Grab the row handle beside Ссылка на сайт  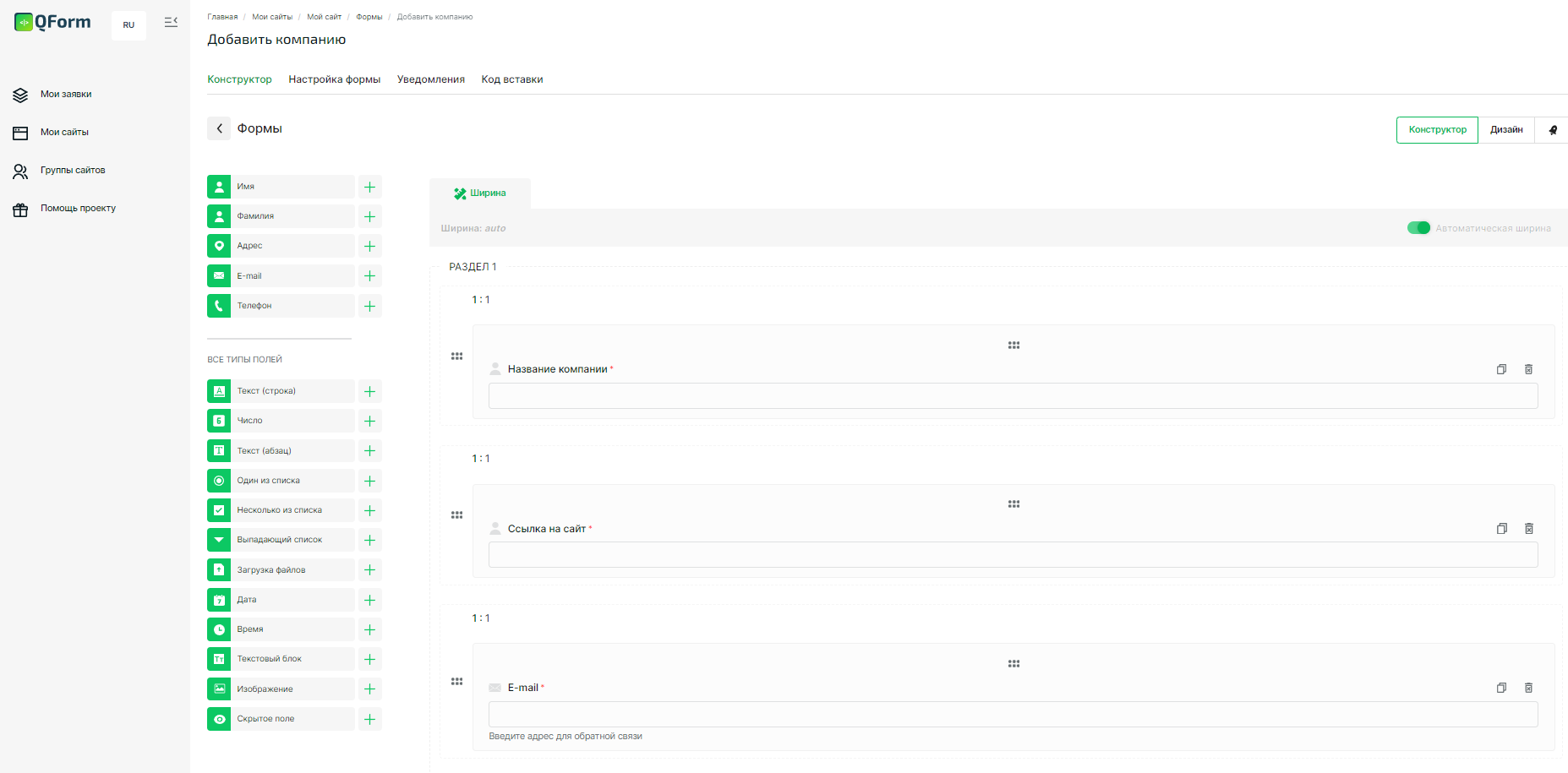tap(456, 515)
